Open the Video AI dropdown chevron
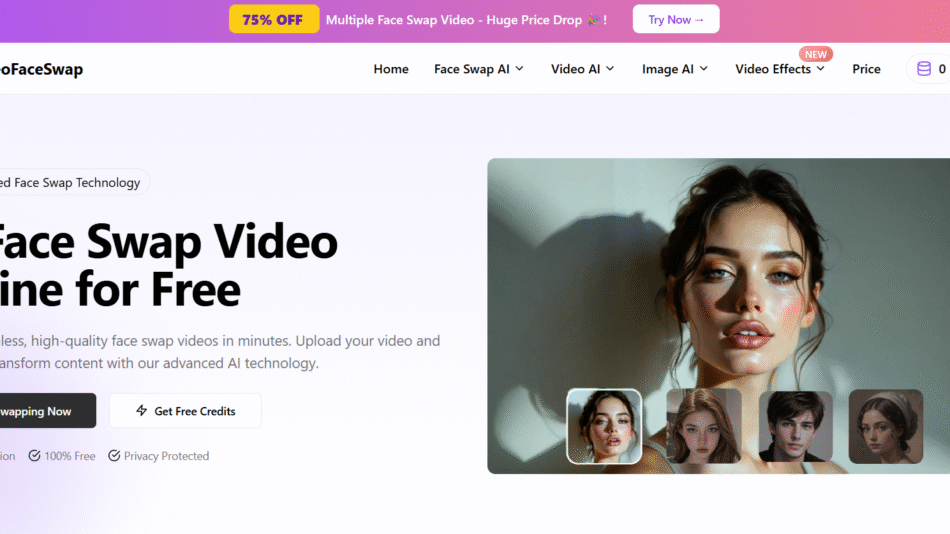The width and height of the screenshot is (950, 534). click(610, 69)
